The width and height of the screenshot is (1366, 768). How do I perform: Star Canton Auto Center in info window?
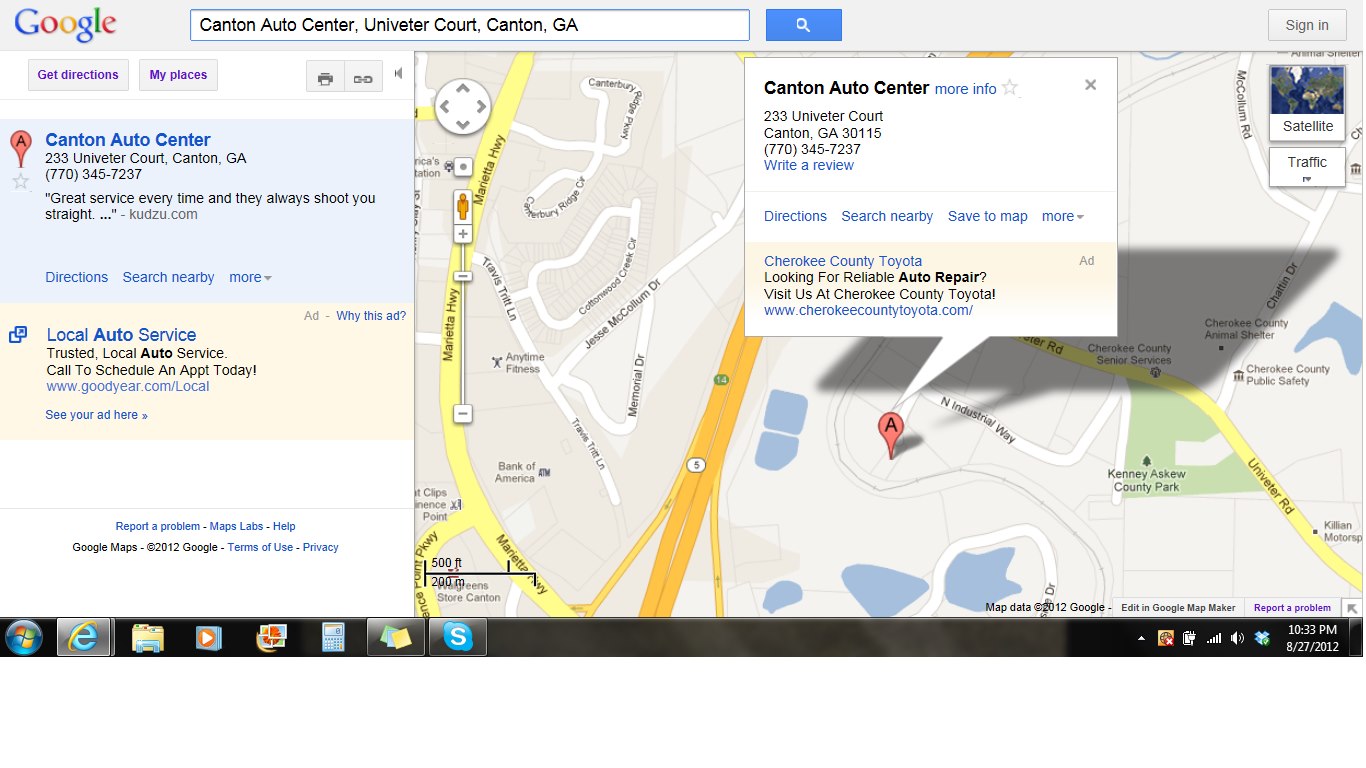point(1010,88)
